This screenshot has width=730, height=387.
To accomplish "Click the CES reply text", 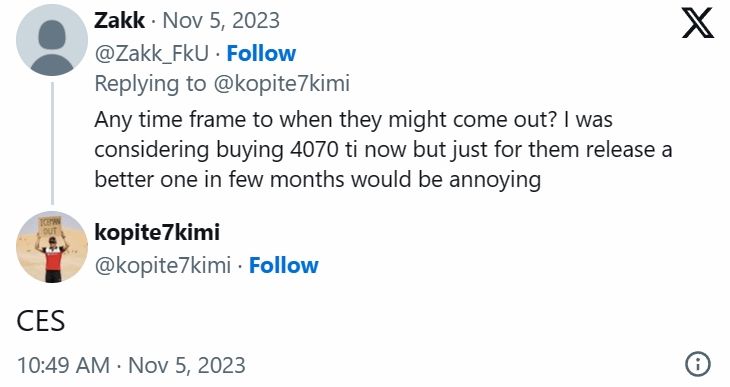I will [41, 321].
